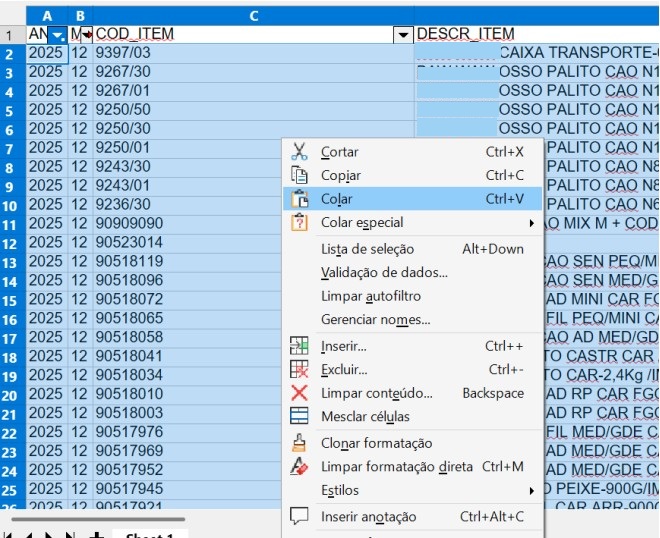The height and width of the screenshot is (538, 660).
Task: Click the CAIXA TRANSPORTE description cell
Action: (537, 53)
